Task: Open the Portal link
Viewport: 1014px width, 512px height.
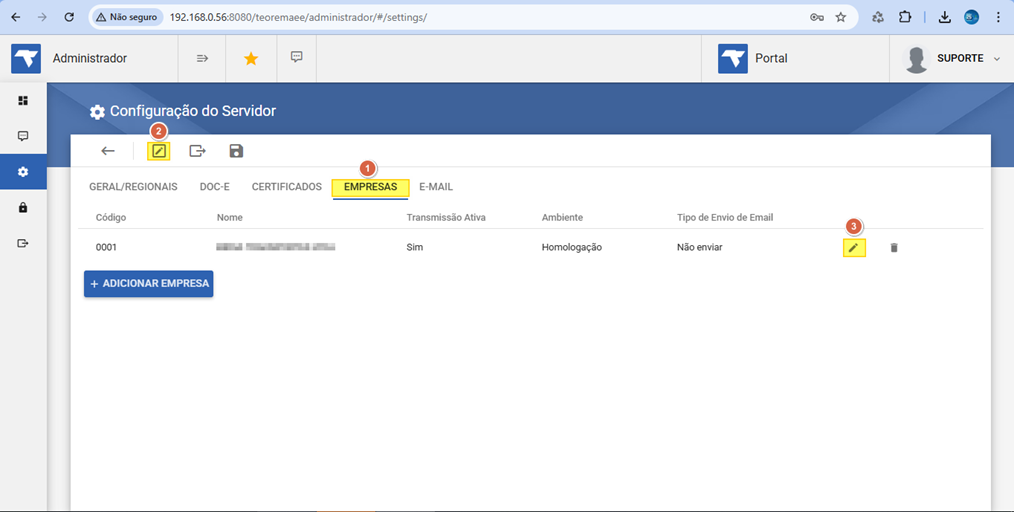Action: click(753, 58)
